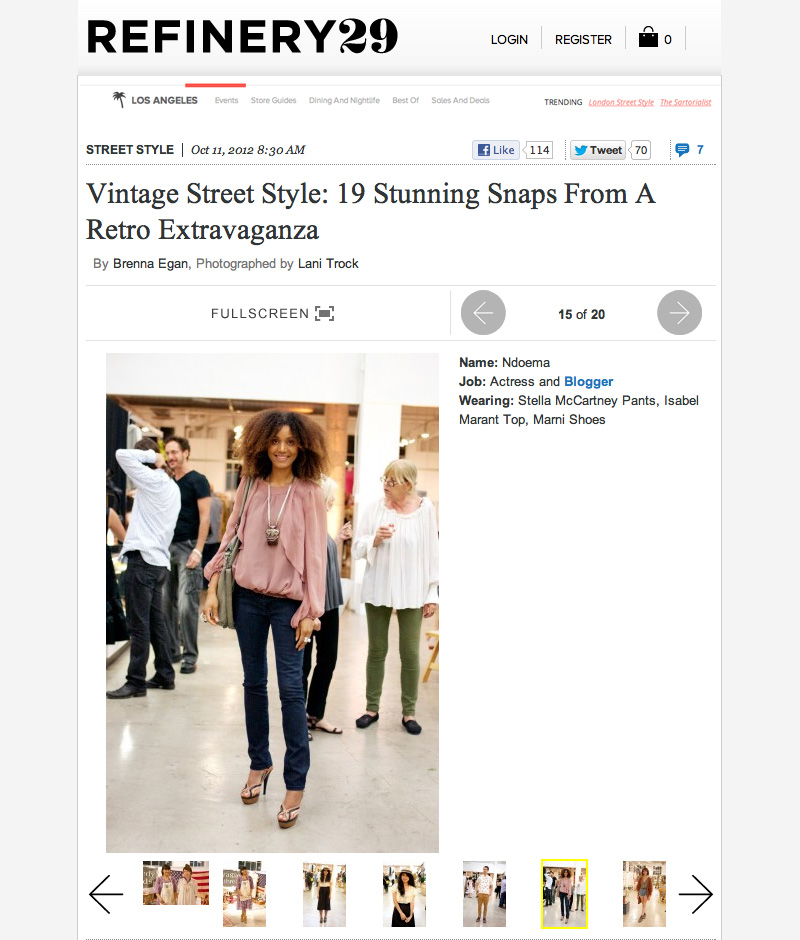800x940 pixels.
Task: Click the Facebook Like button
Action: pyautogui.click(x=496, y=150)
